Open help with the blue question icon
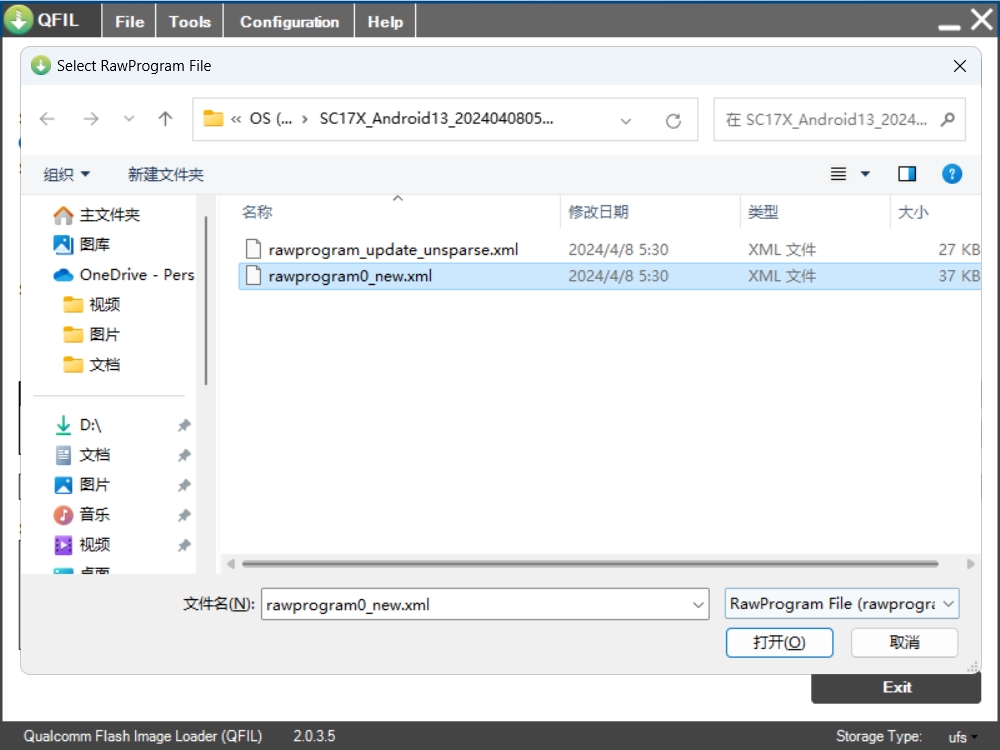Viewport: 1000px width, 750px height. point(952,173)
